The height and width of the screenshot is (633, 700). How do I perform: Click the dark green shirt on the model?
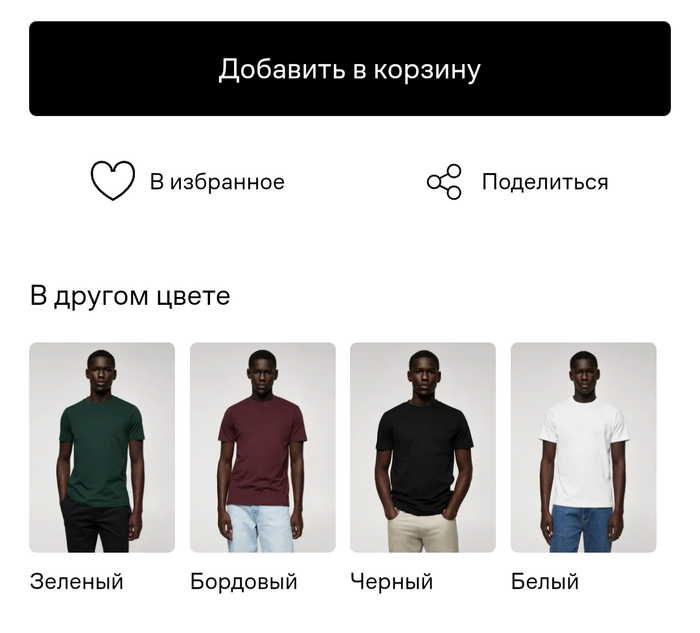(102, 451)
